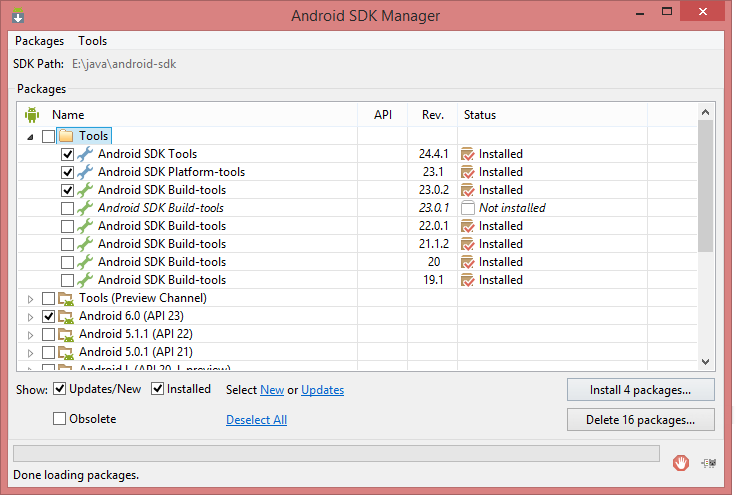Open the Packages menu

pos(39,41)
